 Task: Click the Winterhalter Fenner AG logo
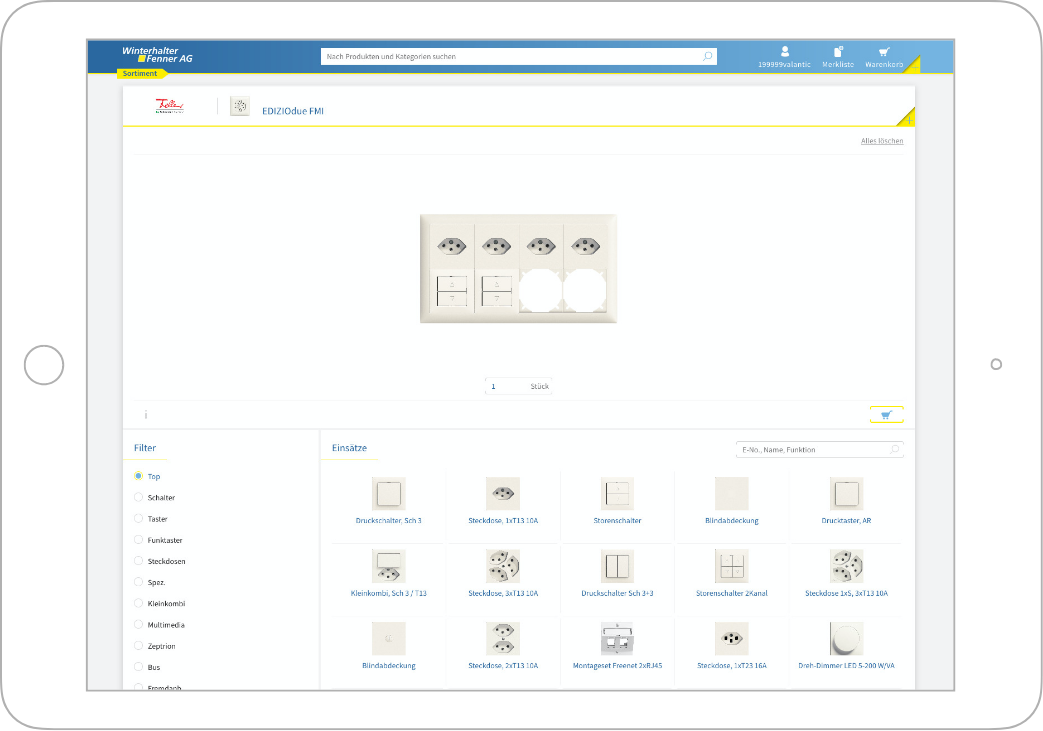coord(157,54)
